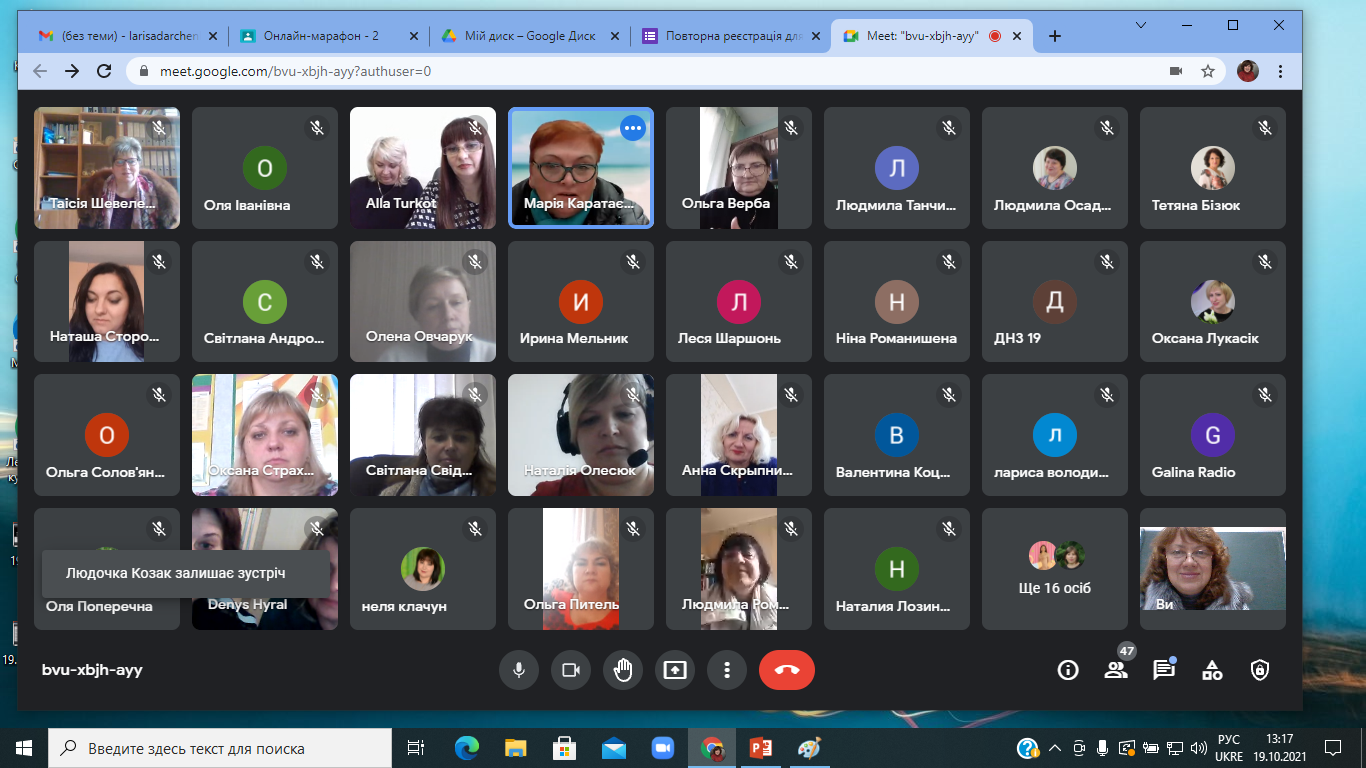
Task: Start presenting screen now
Action: (675, 670)
